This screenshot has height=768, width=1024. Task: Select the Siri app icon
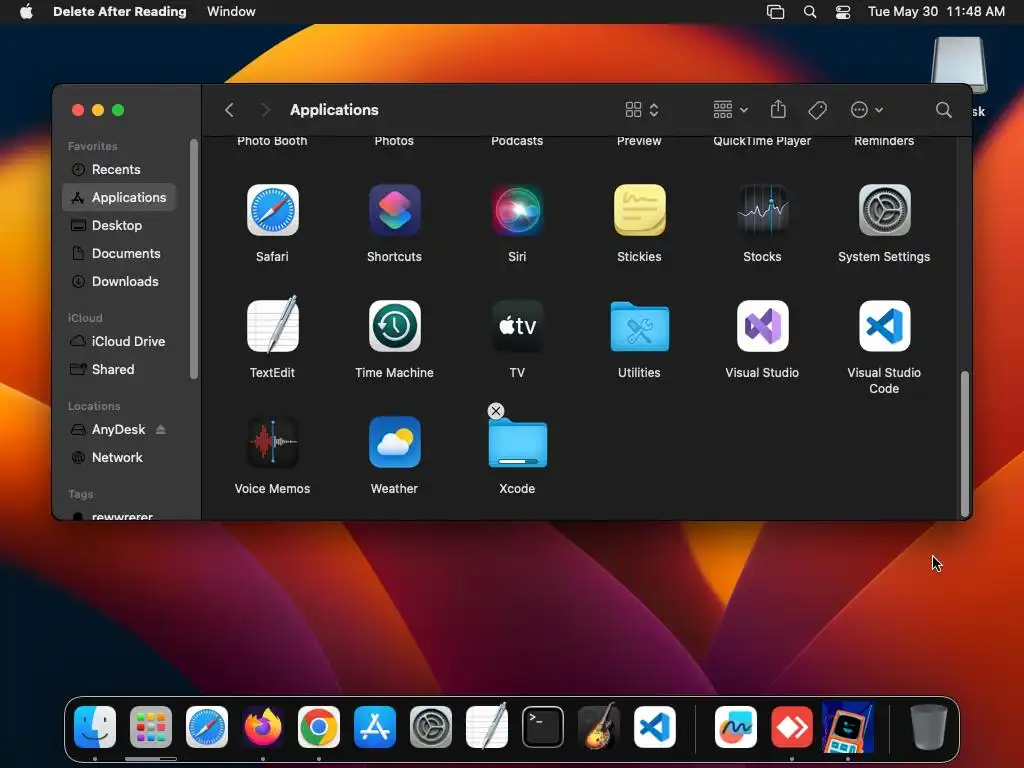pyautogui.click(x=517, y=210)
